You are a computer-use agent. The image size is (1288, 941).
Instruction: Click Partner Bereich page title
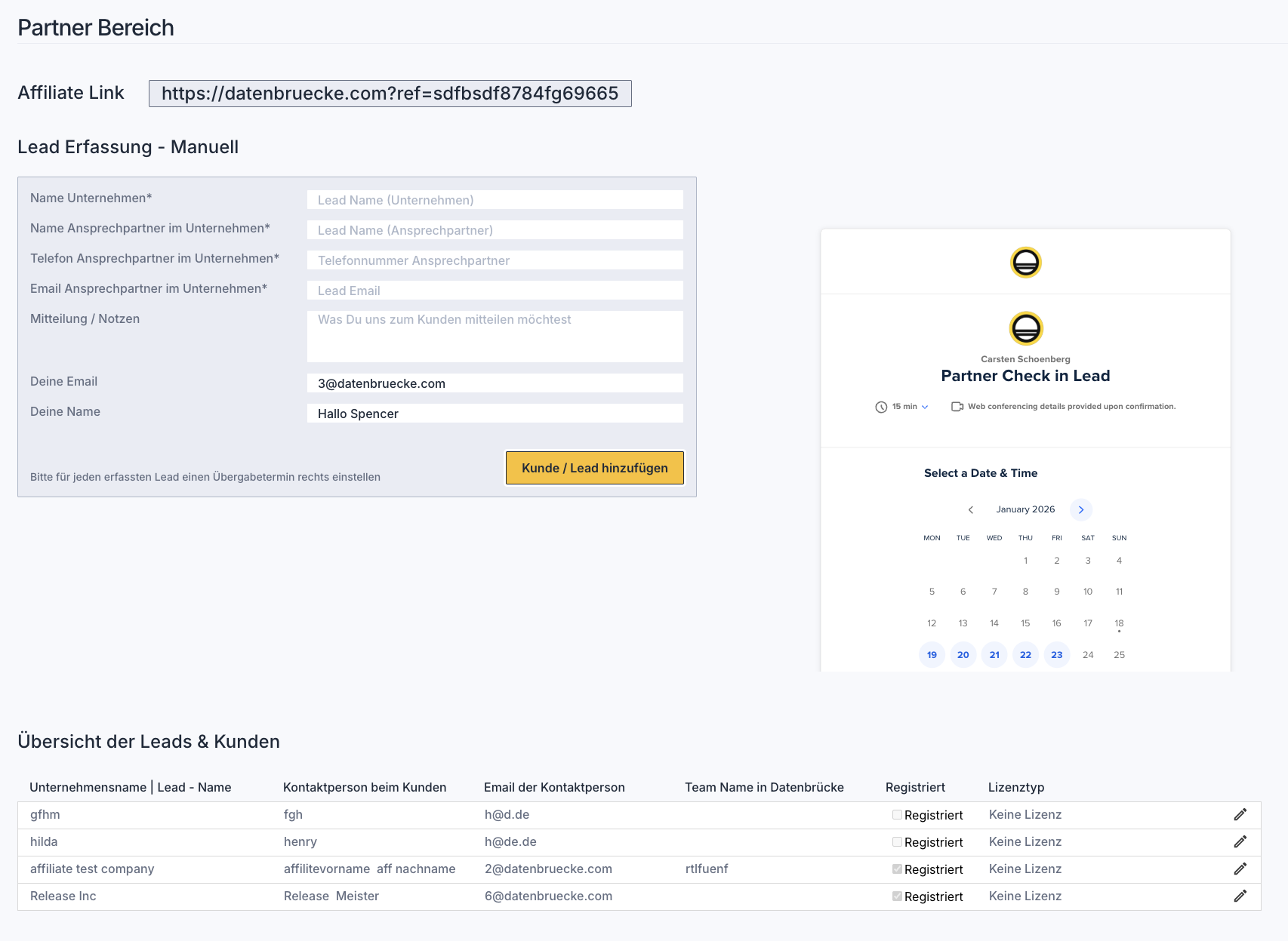[96, 28]
